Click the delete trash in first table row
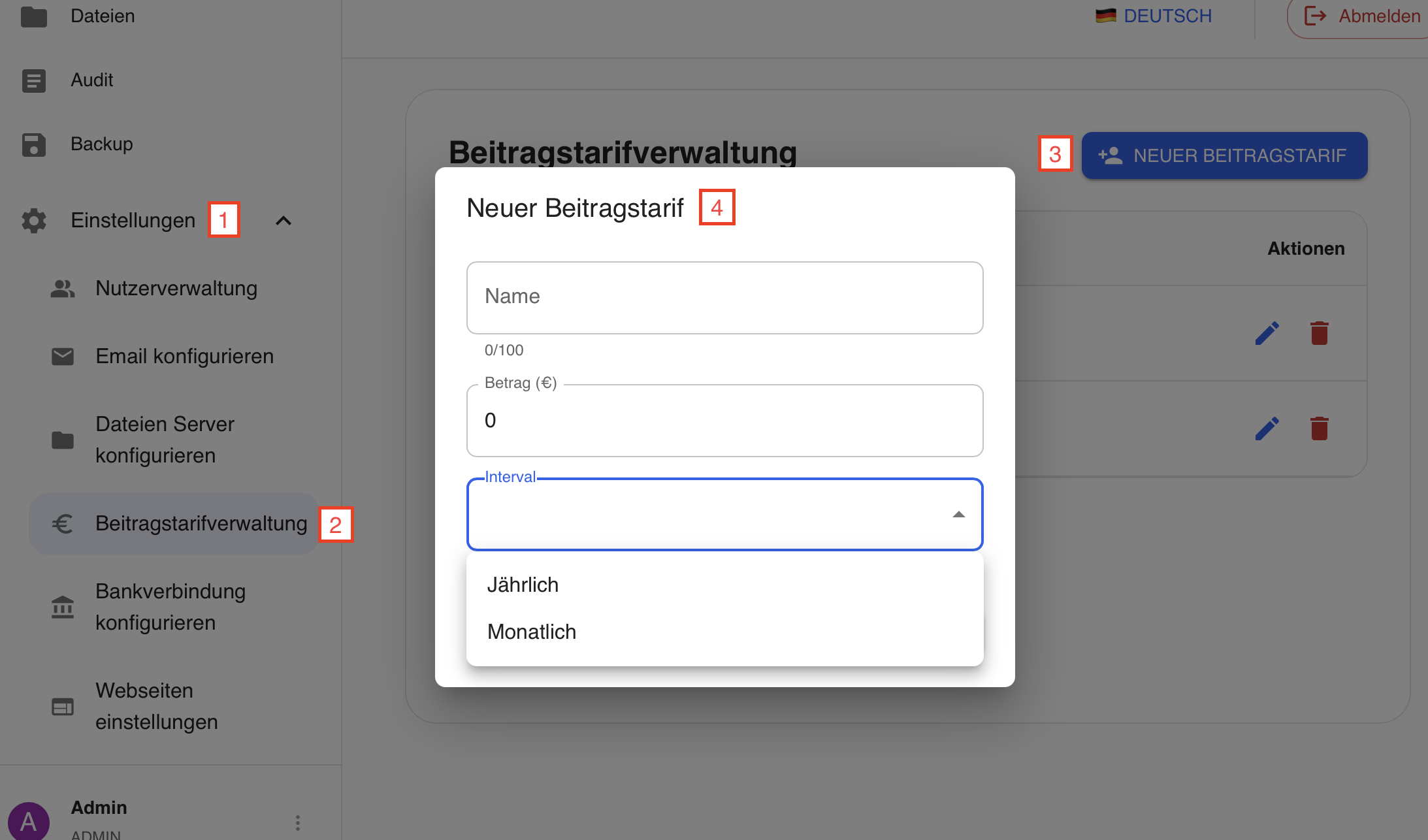Viewport: 1428px width, 840px height. click(x=1320, y=333)
